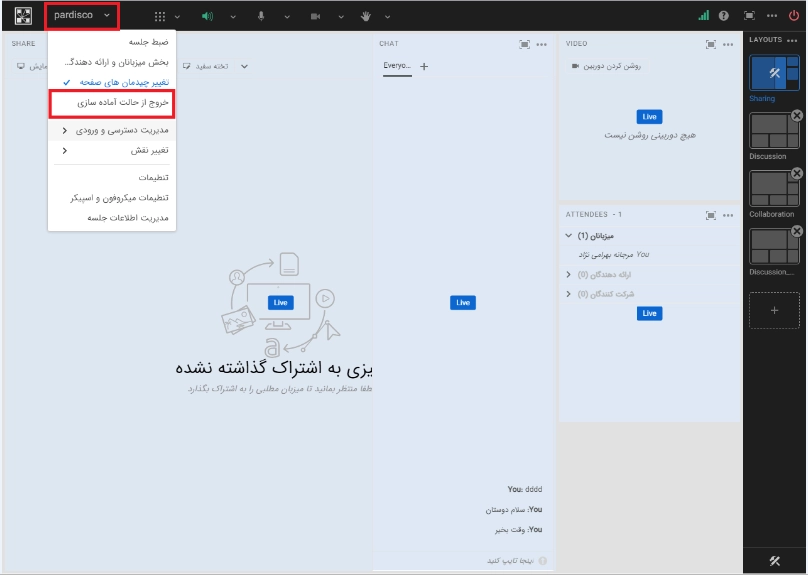Delete the Collaboration layout with X
Image resolution: width=808 pixels, height=575 pixels.
pos(797,173)
